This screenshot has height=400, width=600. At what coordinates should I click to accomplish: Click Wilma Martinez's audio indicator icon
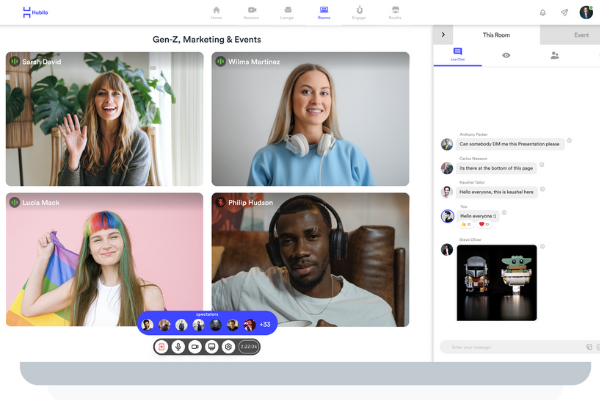pyautogui.click(x=220, y=61)
